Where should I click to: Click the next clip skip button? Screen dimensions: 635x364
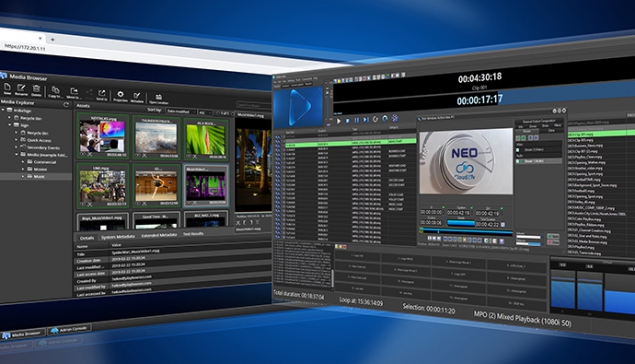point(366,120)
